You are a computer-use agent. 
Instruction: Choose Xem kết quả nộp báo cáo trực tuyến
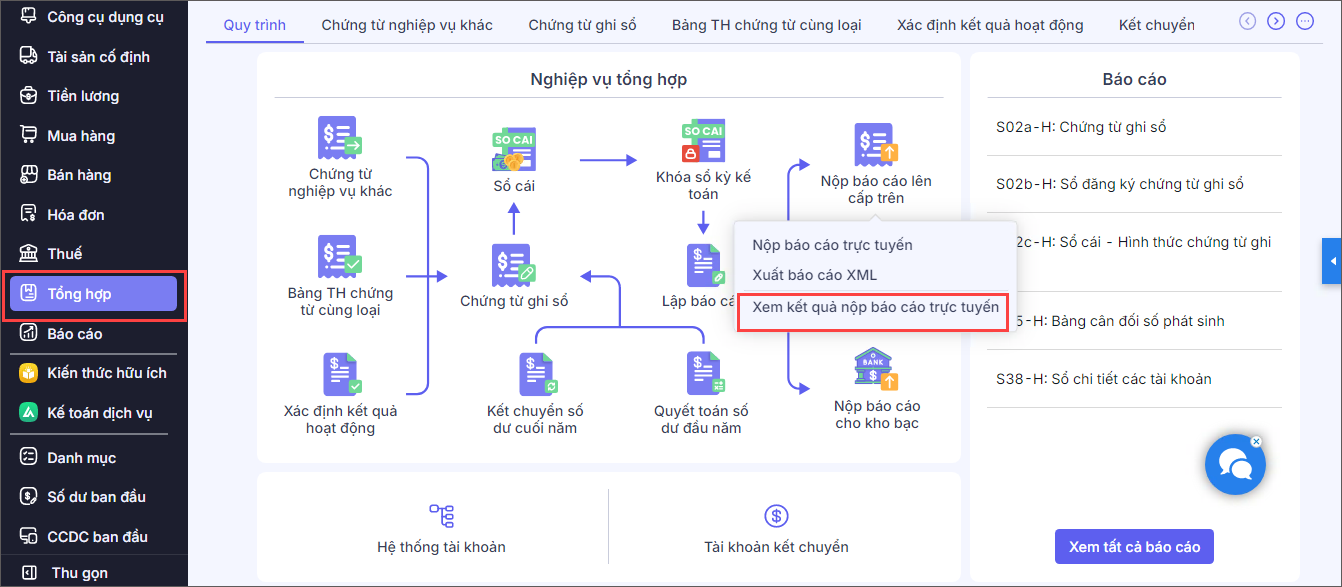[875, 308]
